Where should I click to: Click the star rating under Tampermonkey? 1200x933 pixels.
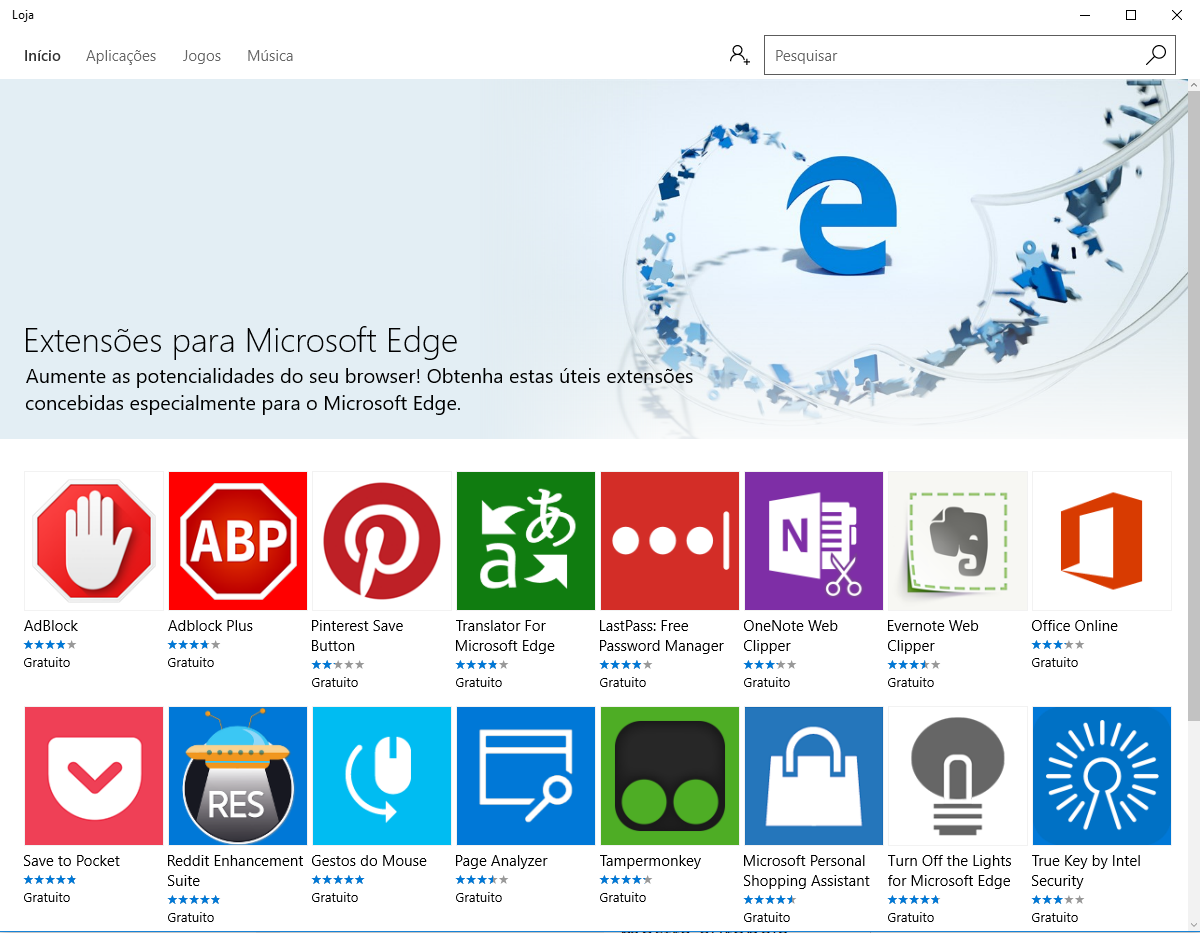(626, 880)
